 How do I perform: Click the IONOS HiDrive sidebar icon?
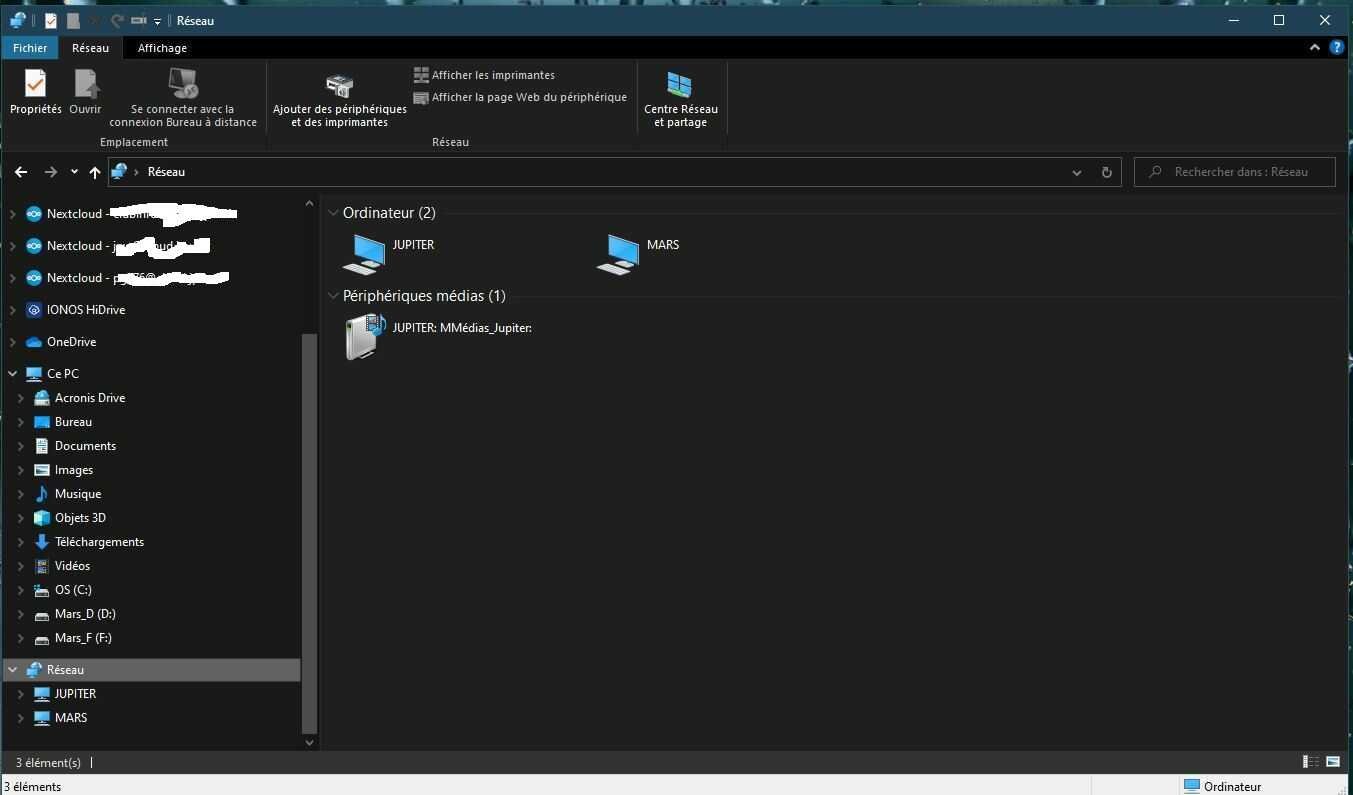tap(34, 310)
